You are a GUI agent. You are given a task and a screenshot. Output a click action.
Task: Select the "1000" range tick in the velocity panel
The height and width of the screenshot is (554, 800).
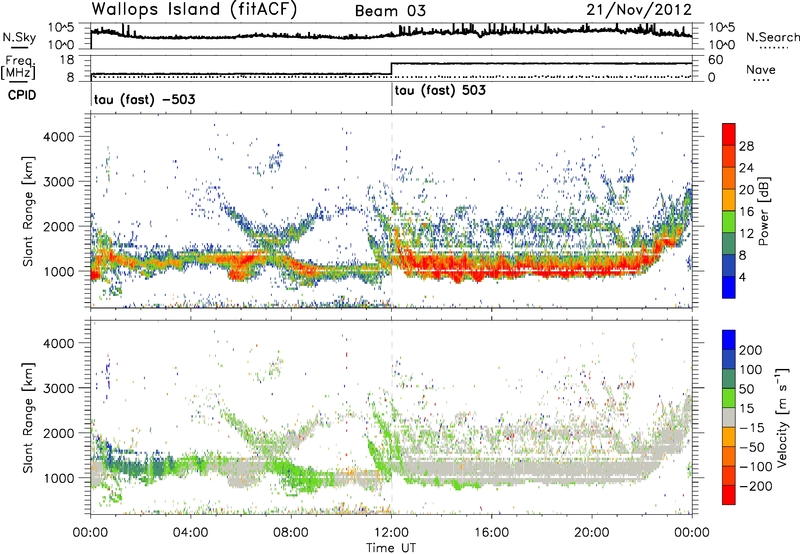tap(58, 478)
